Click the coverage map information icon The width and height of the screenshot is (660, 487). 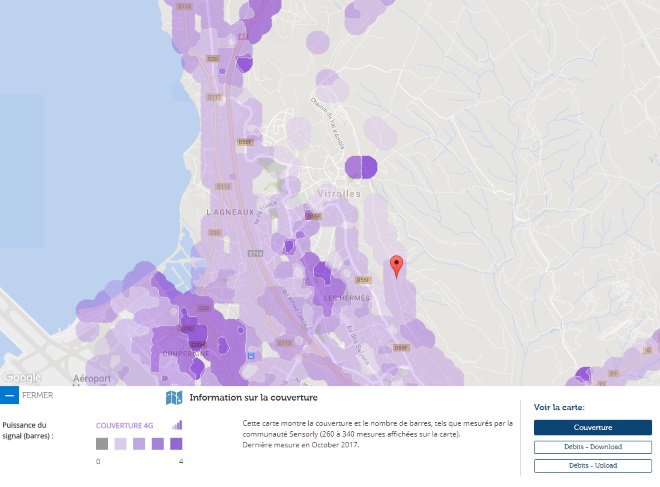click(174, 397)
